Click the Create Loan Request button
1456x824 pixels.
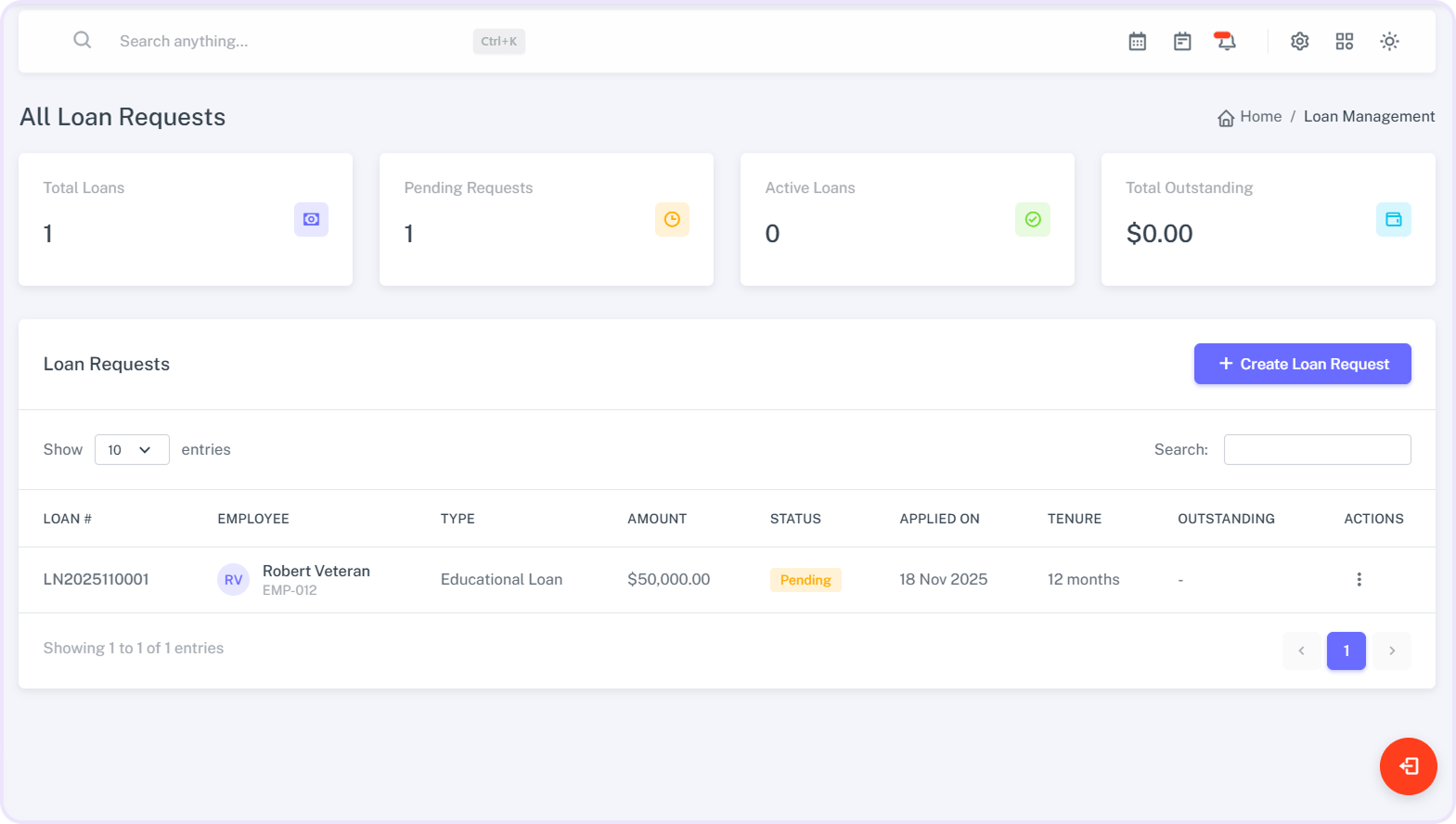coord(1302,364)
